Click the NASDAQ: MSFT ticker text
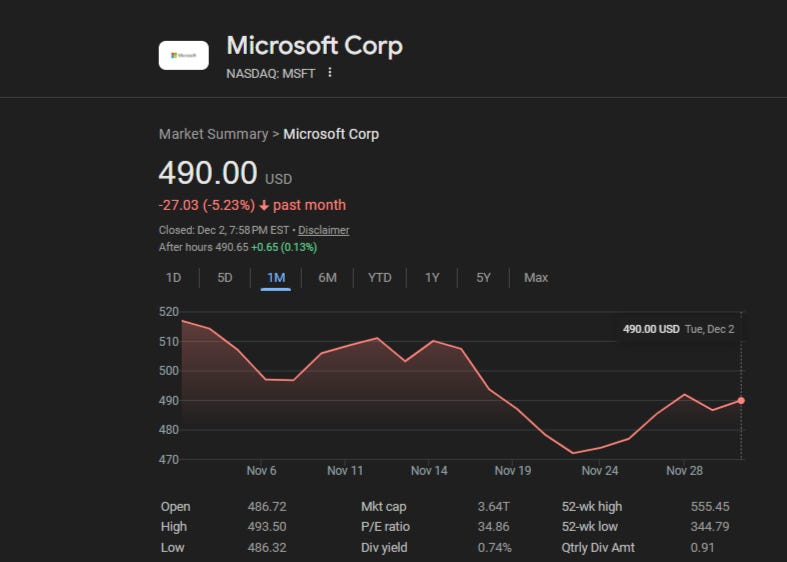This screenshot has height=562, width=787. pyautogui.click(x=271, y=74)
